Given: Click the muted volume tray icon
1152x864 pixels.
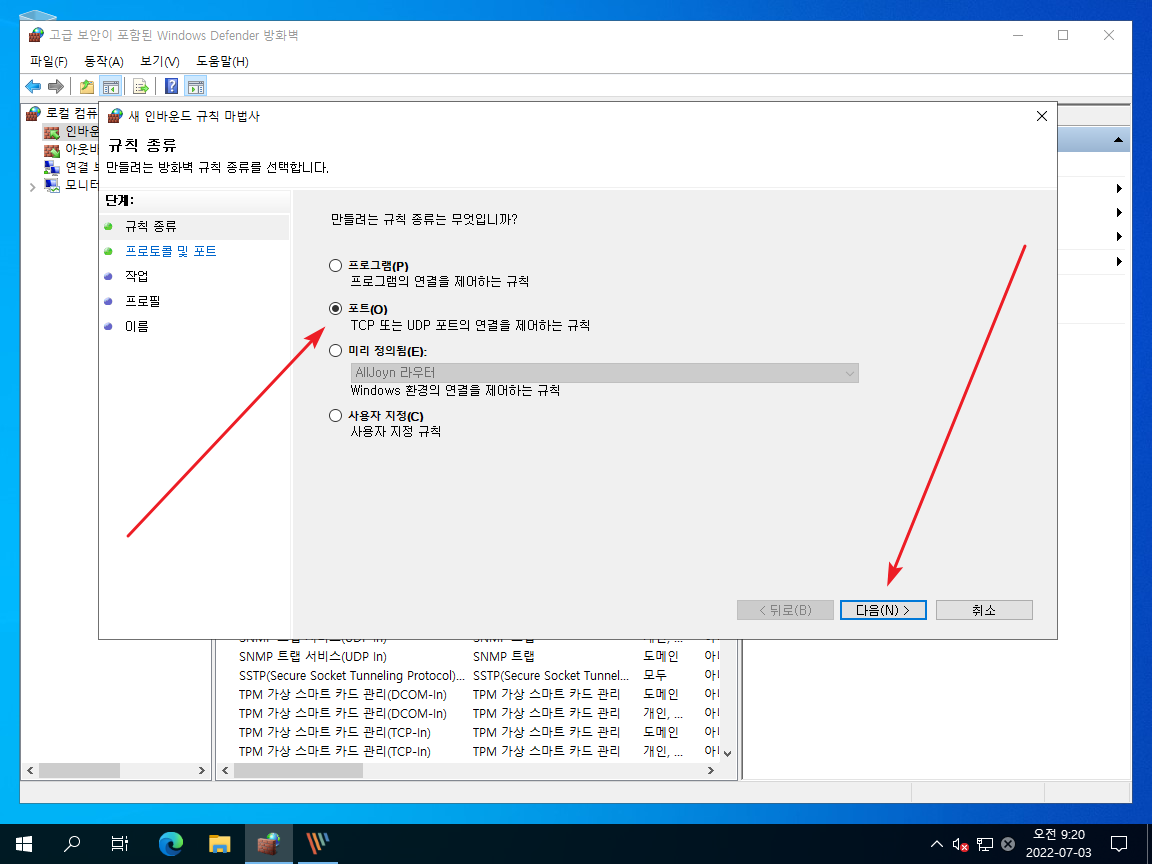Looking at the screenshot, I should click(960, 845).
